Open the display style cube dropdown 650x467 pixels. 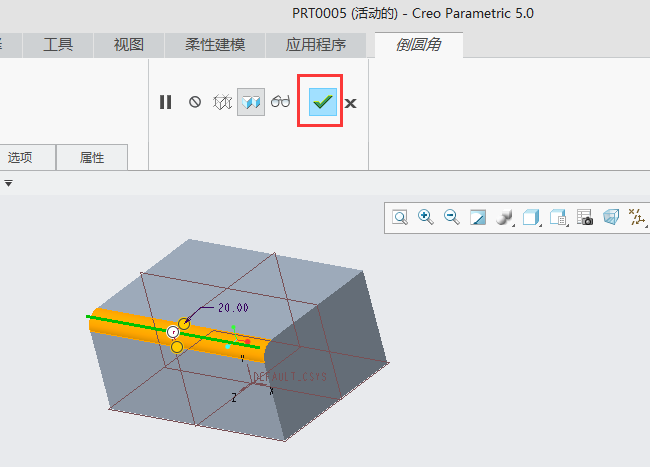pyautogui.click(x=531, y=218)
